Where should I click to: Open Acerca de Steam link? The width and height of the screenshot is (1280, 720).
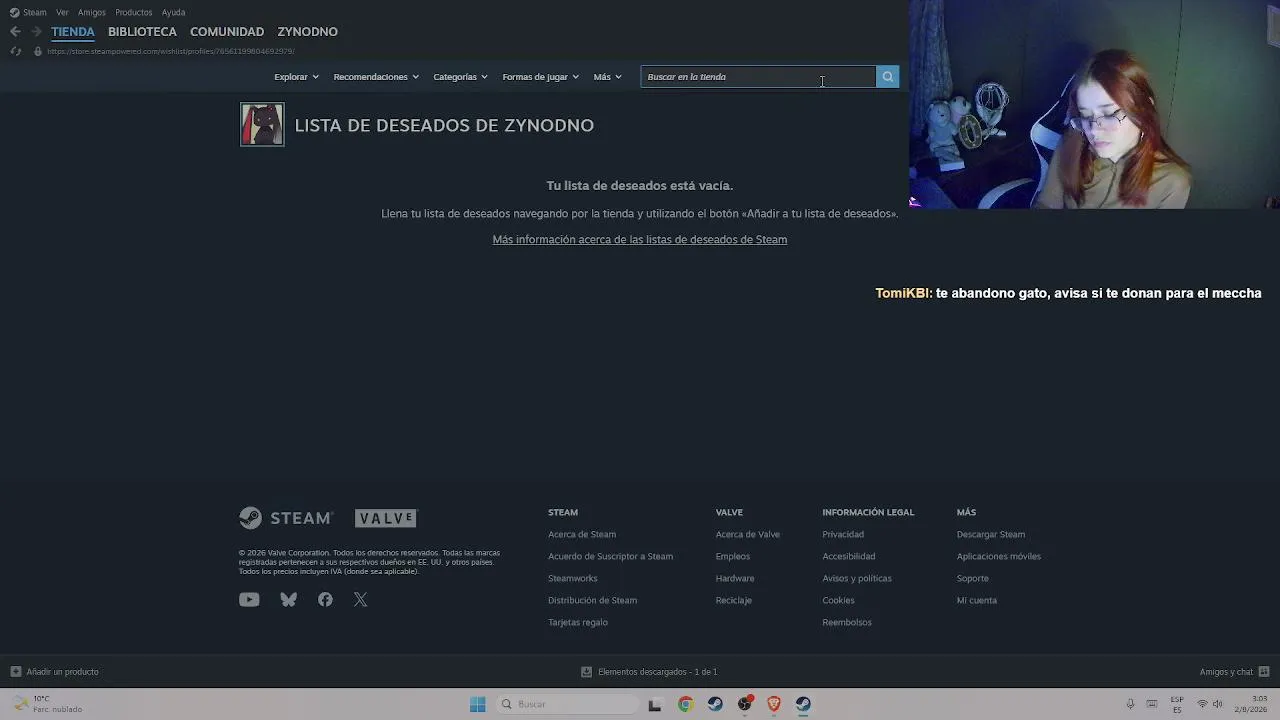pos(582,534)
